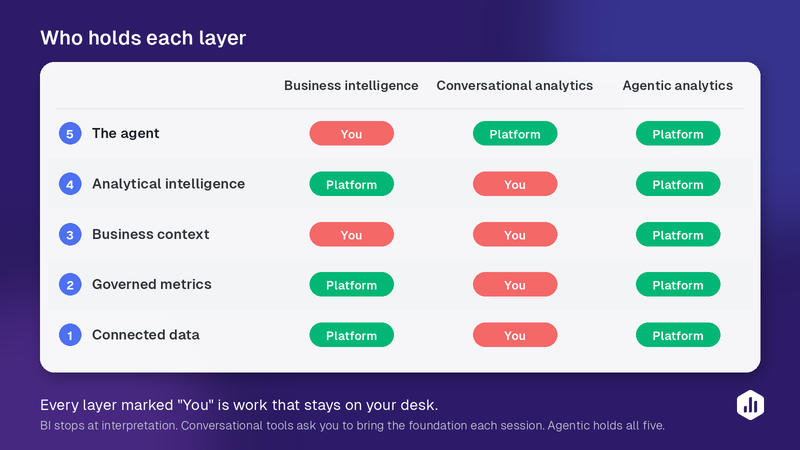Viewport: 800px width, 450px height.
Task: Click Agentic Platform pill for Business context
Action: coord(678,235)
